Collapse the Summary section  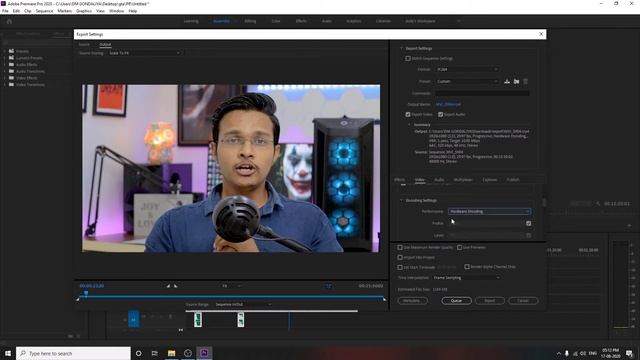pos(409,124)
